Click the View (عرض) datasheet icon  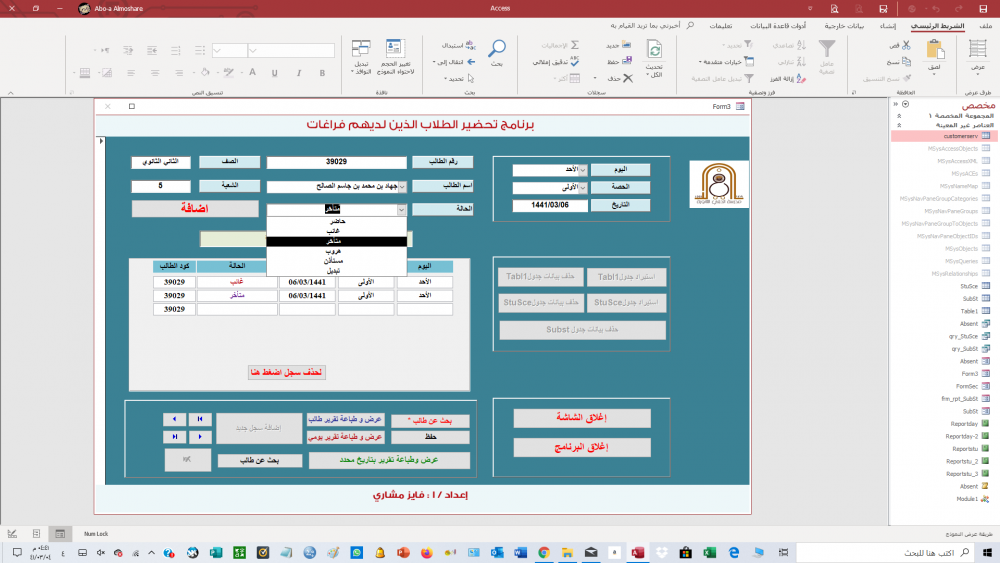pos(978,49)
